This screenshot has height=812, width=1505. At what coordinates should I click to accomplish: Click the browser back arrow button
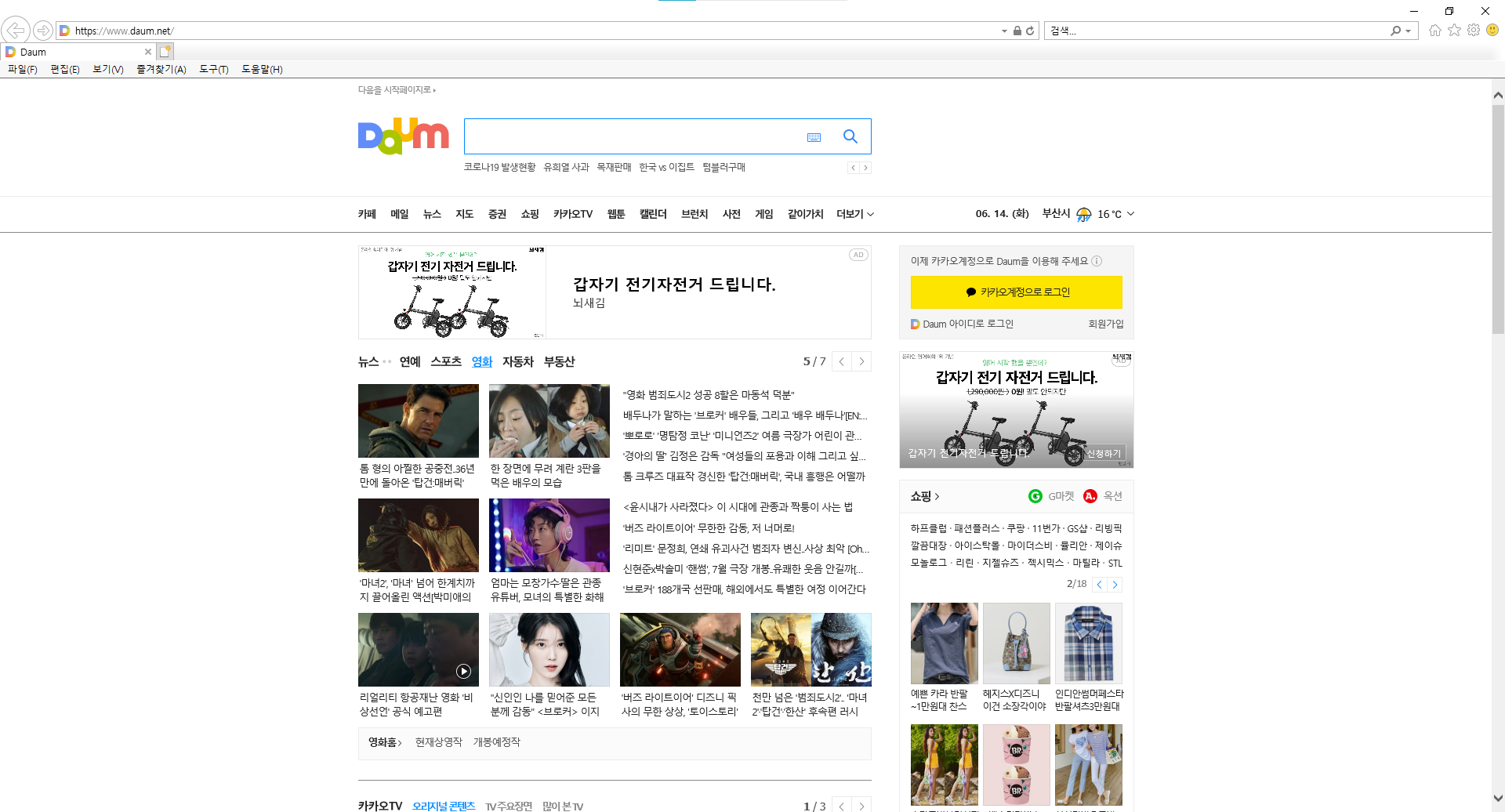[16, 31]
